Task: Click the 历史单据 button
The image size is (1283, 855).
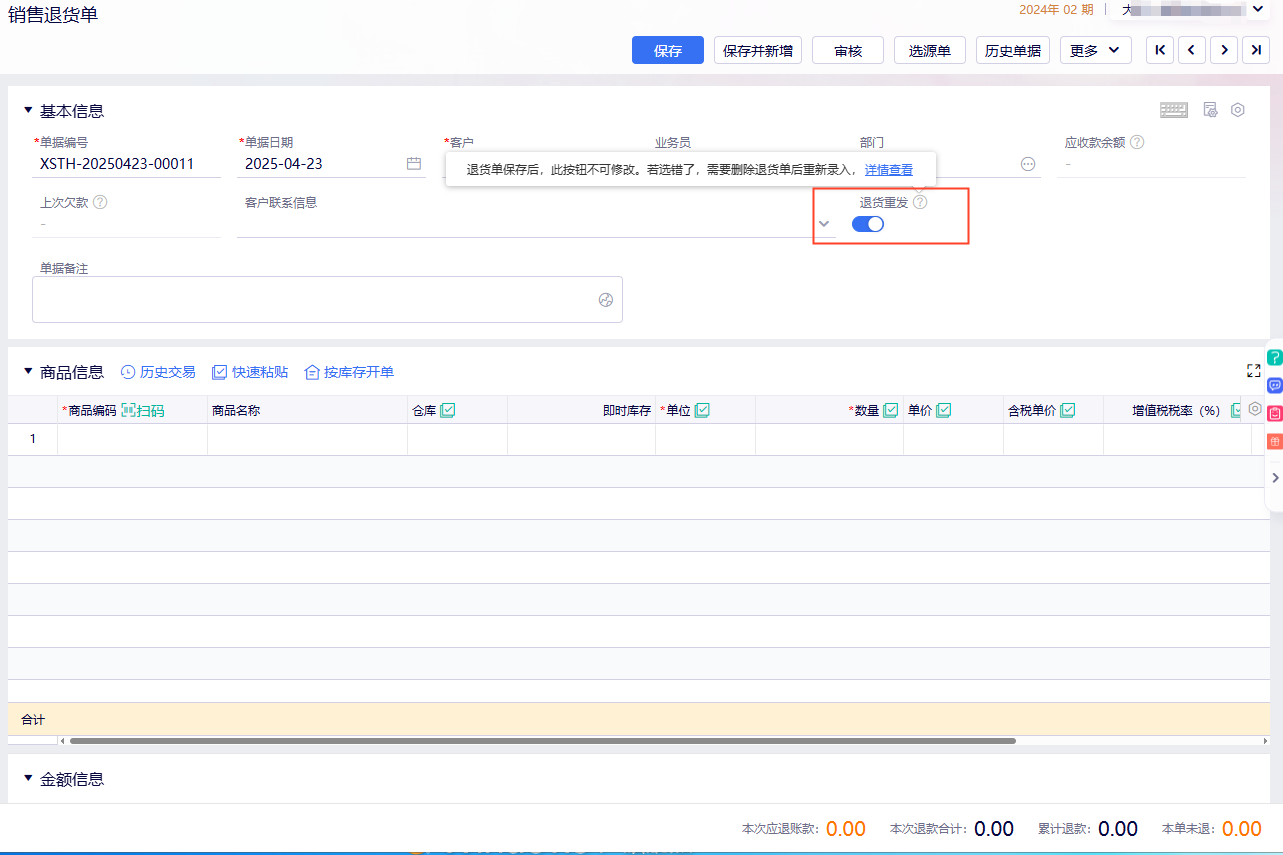Action: pos(1013,50)
